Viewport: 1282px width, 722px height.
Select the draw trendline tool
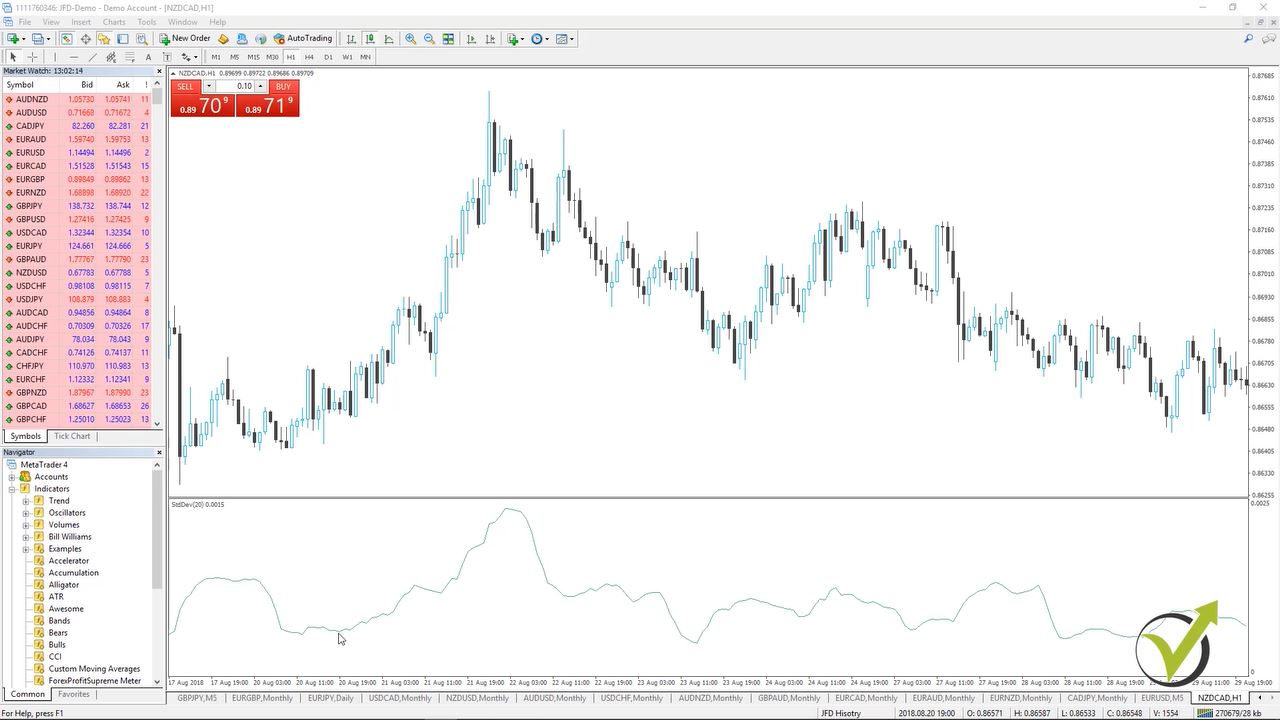click(x=92, y=57)
